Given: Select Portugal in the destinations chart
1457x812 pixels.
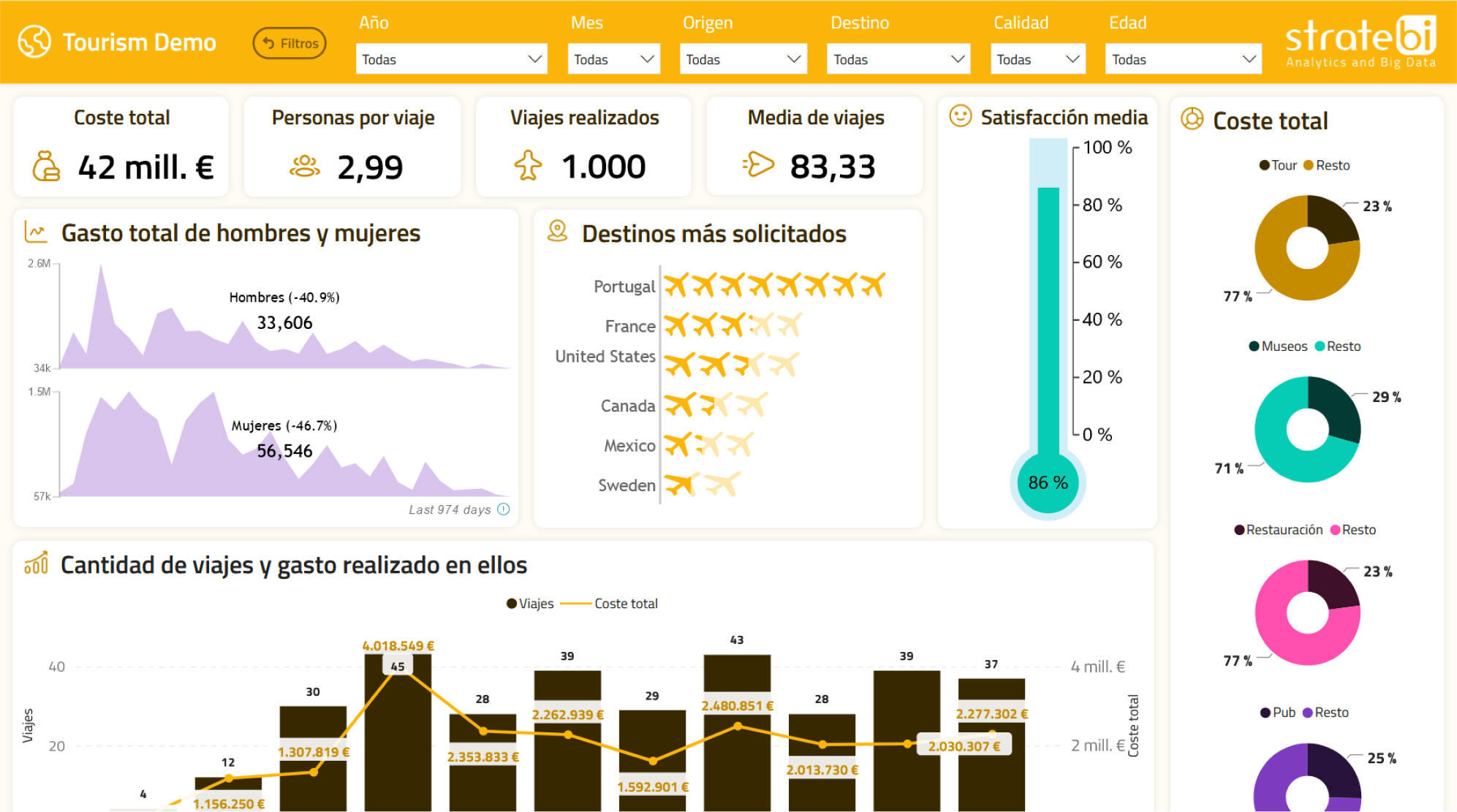Looking at the screenshot, I should click(624, 287).
